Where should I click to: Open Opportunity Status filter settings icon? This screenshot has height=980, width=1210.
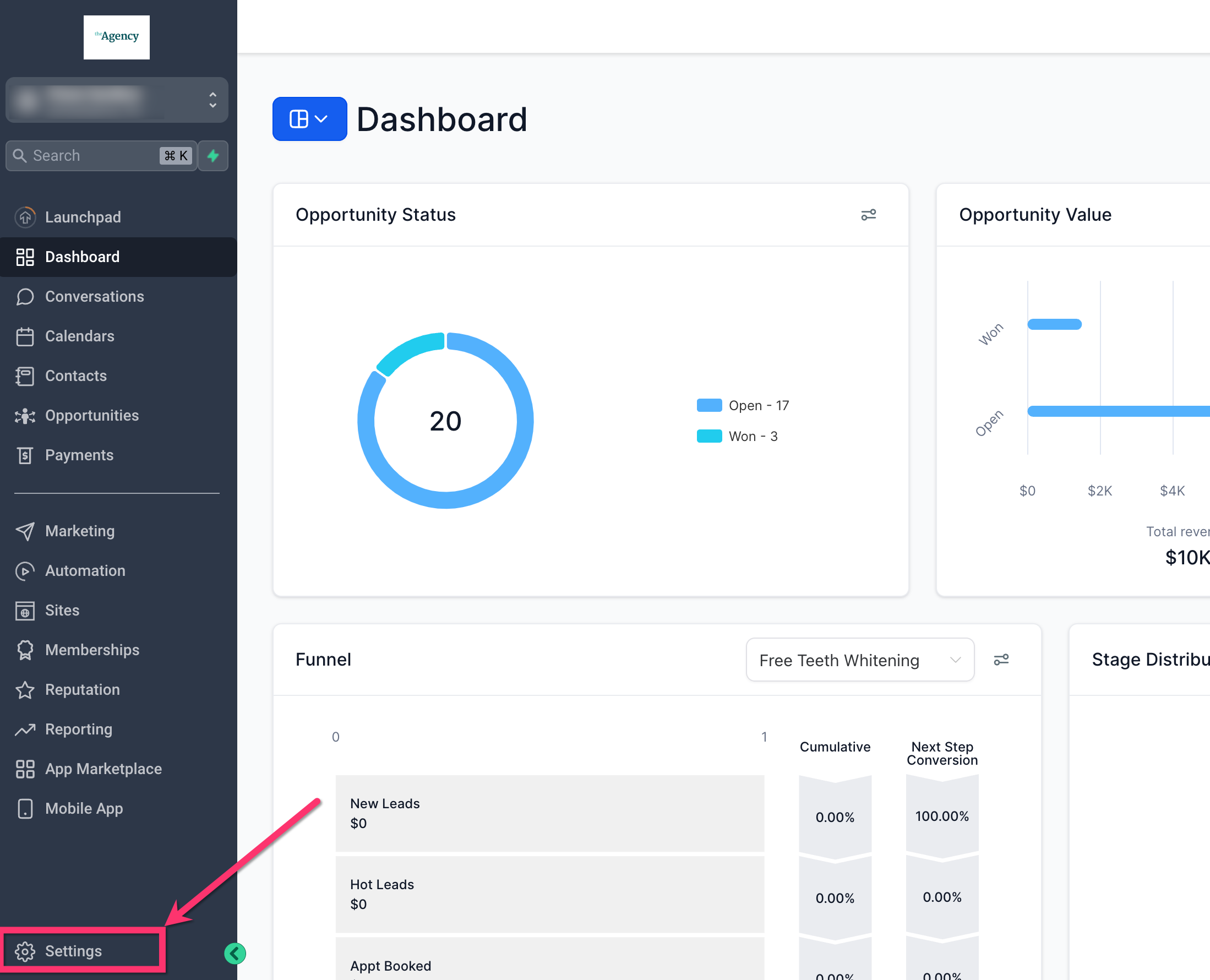[x=868, y=215]
